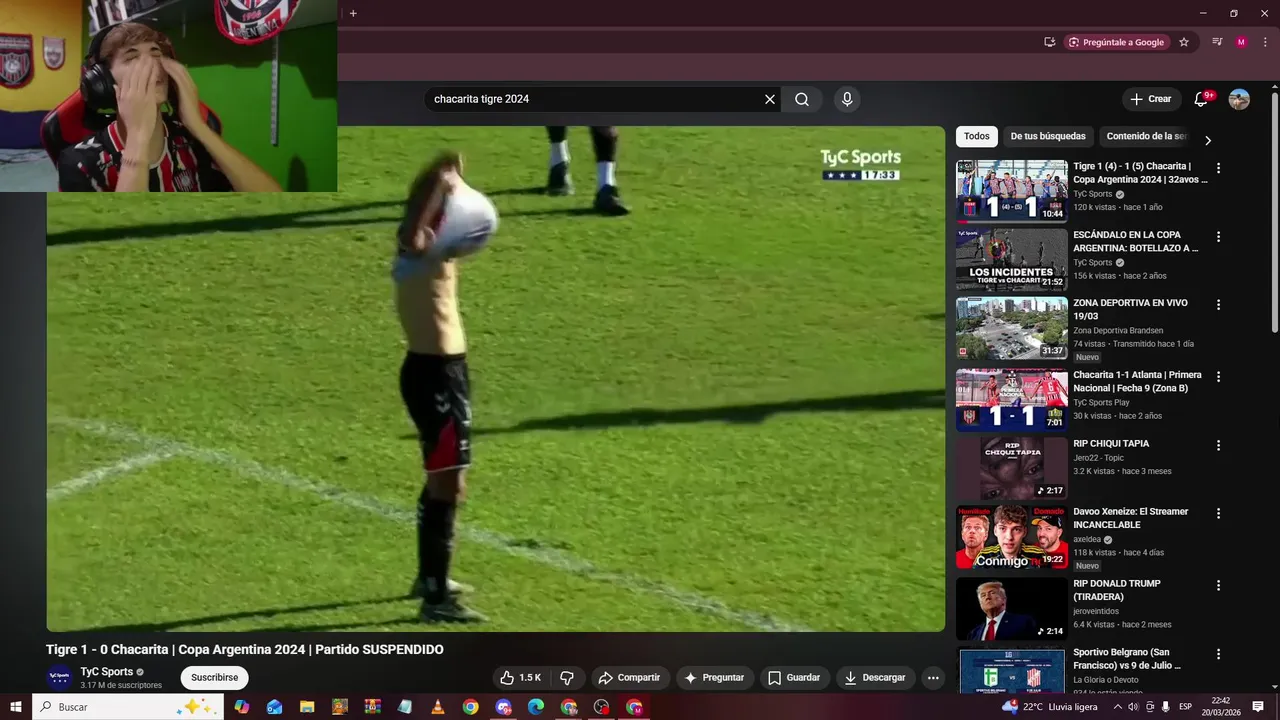Open options for ESCÁNDALO EN LA COPA video

click(1218, 237)
